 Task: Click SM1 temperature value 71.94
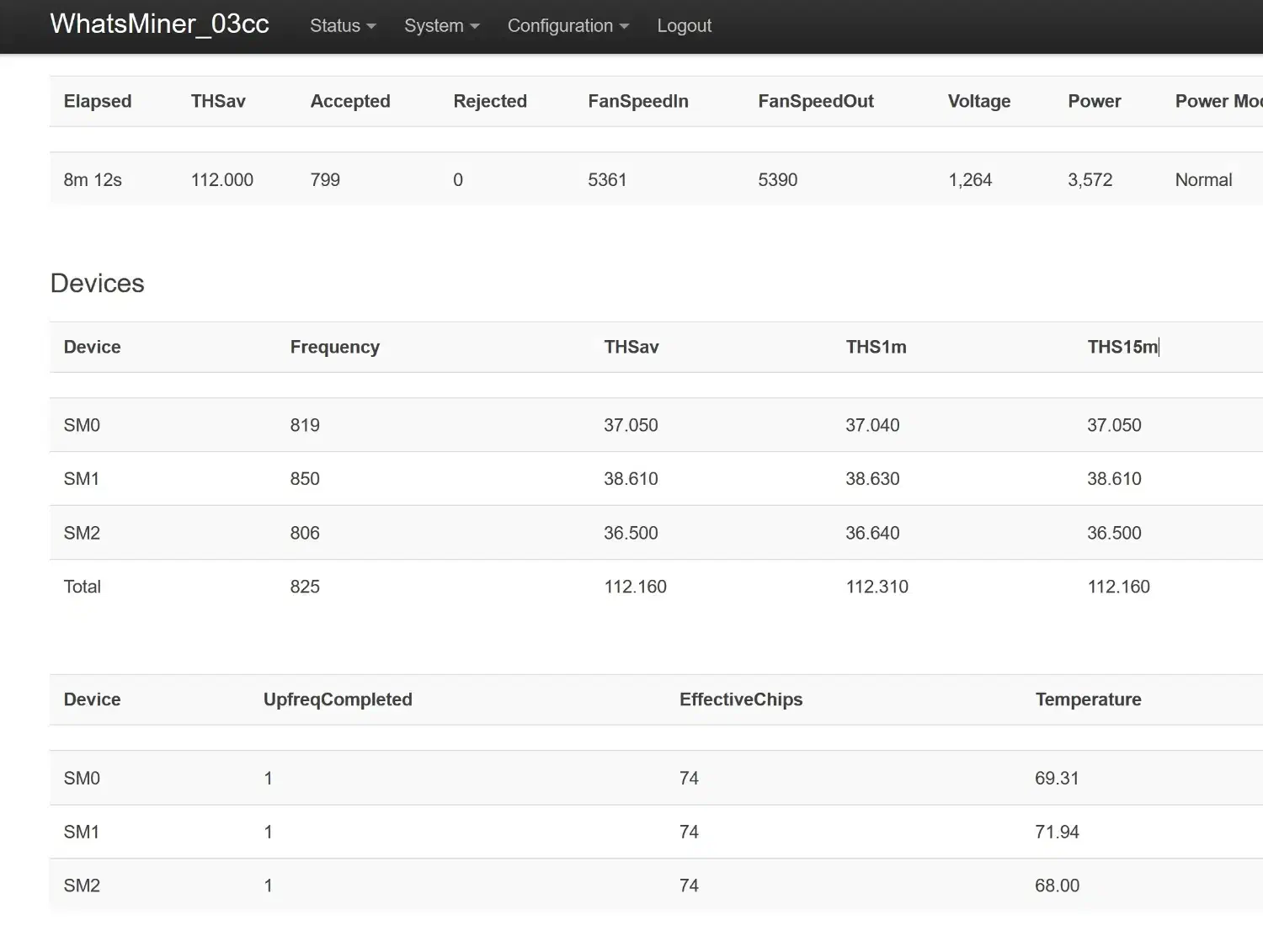(x=1057, y=832)
